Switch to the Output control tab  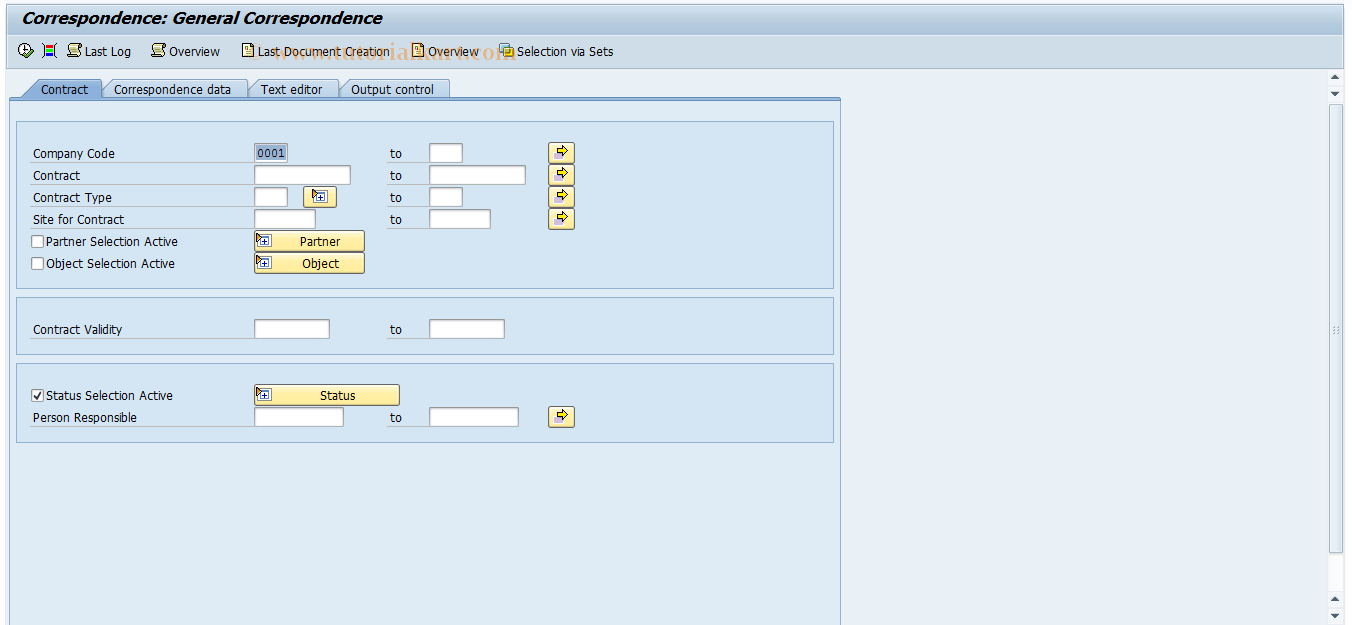coord(392,89)
